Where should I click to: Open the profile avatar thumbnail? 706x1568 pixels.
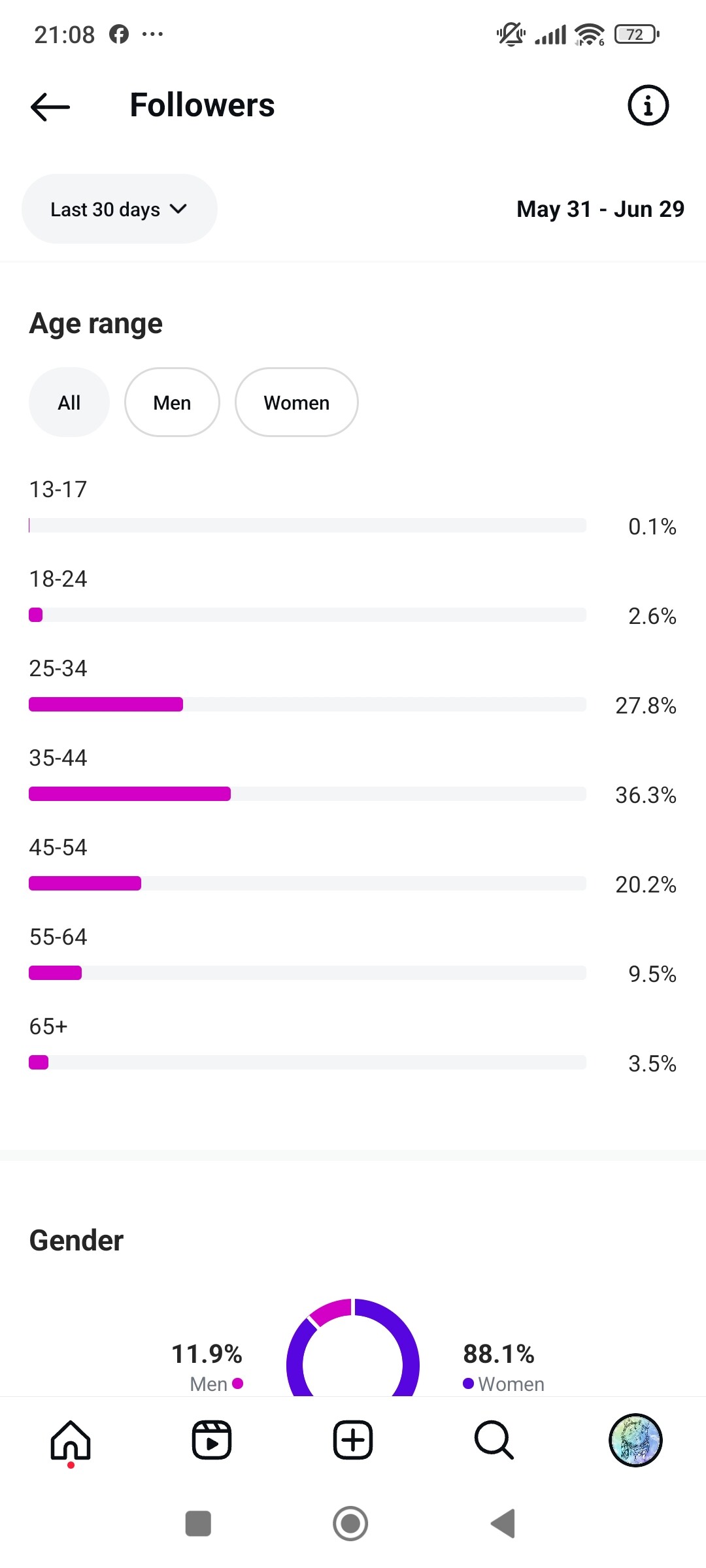click(635, 1440)
